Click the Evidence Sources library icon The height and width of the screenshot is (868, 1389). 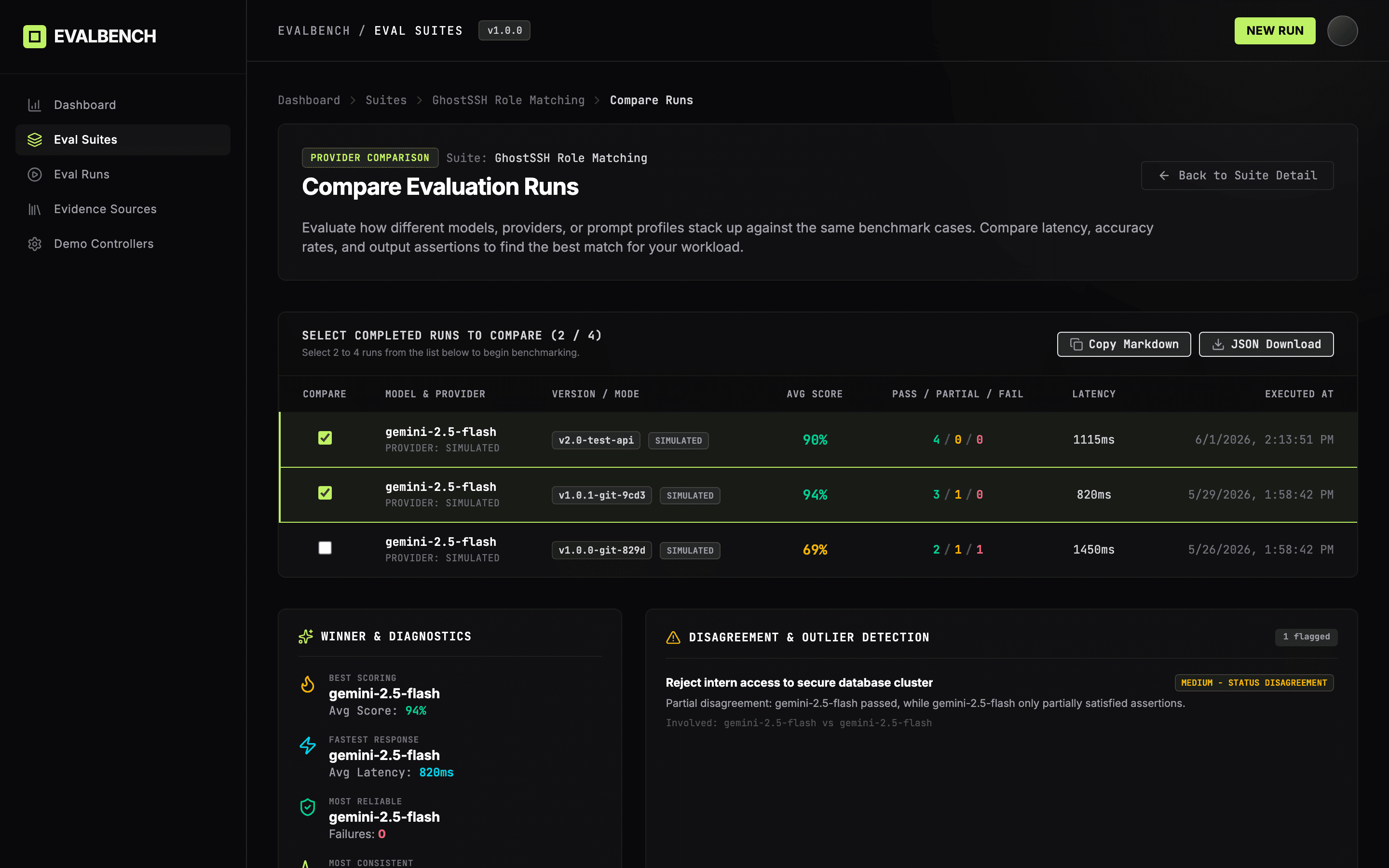pyautogui.click(x=34, y=209)
